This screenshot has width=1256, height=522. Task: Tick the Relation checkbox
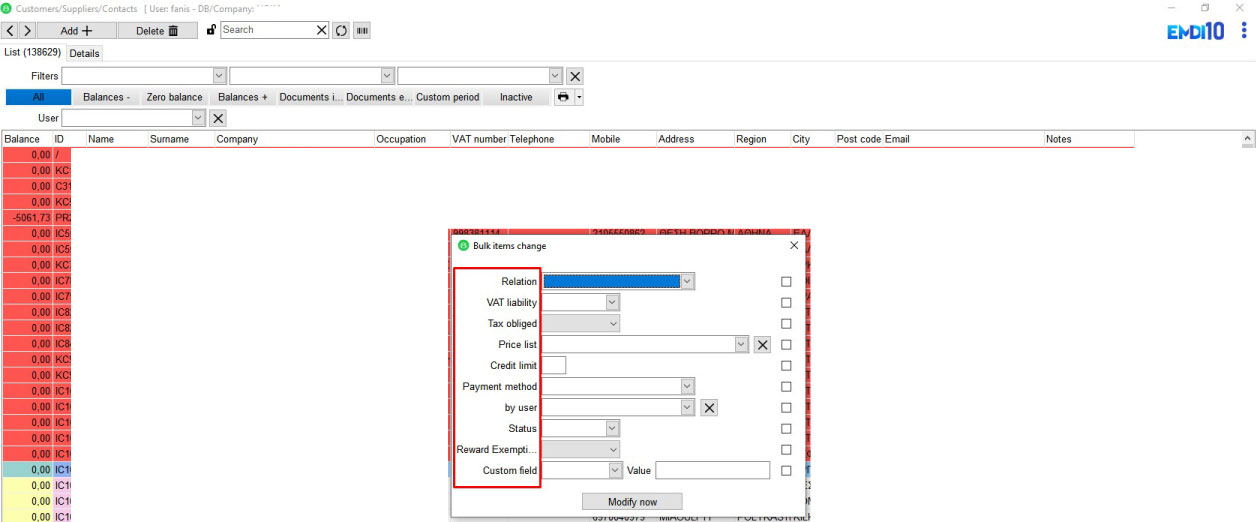click(786, 282)
